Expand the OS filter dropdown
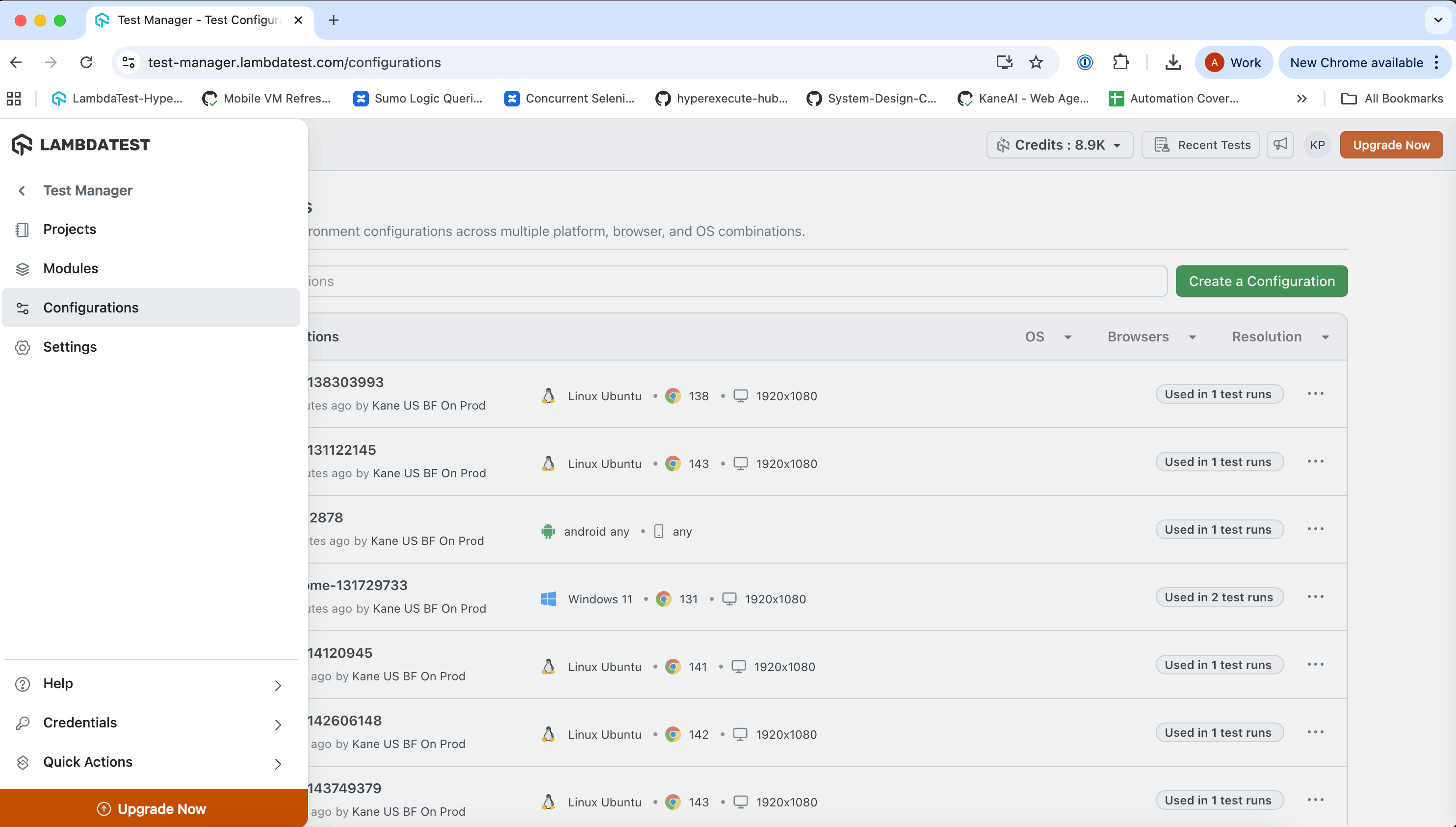This screenshot has height=827, width=1456. [x=1047, y=336]
